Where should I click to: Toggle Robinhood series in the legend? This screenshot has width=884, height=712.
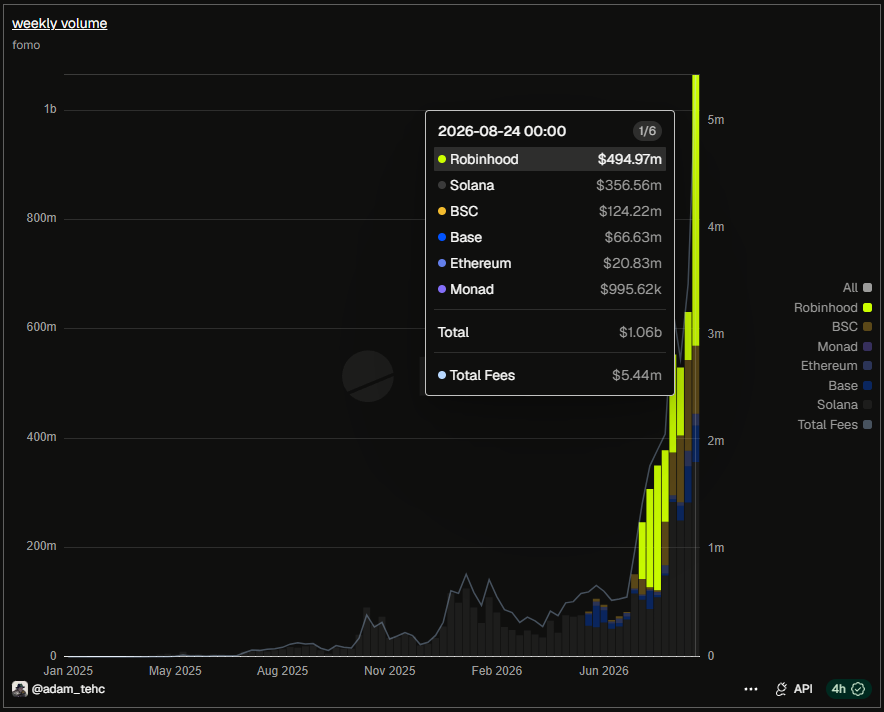[833, 308]
